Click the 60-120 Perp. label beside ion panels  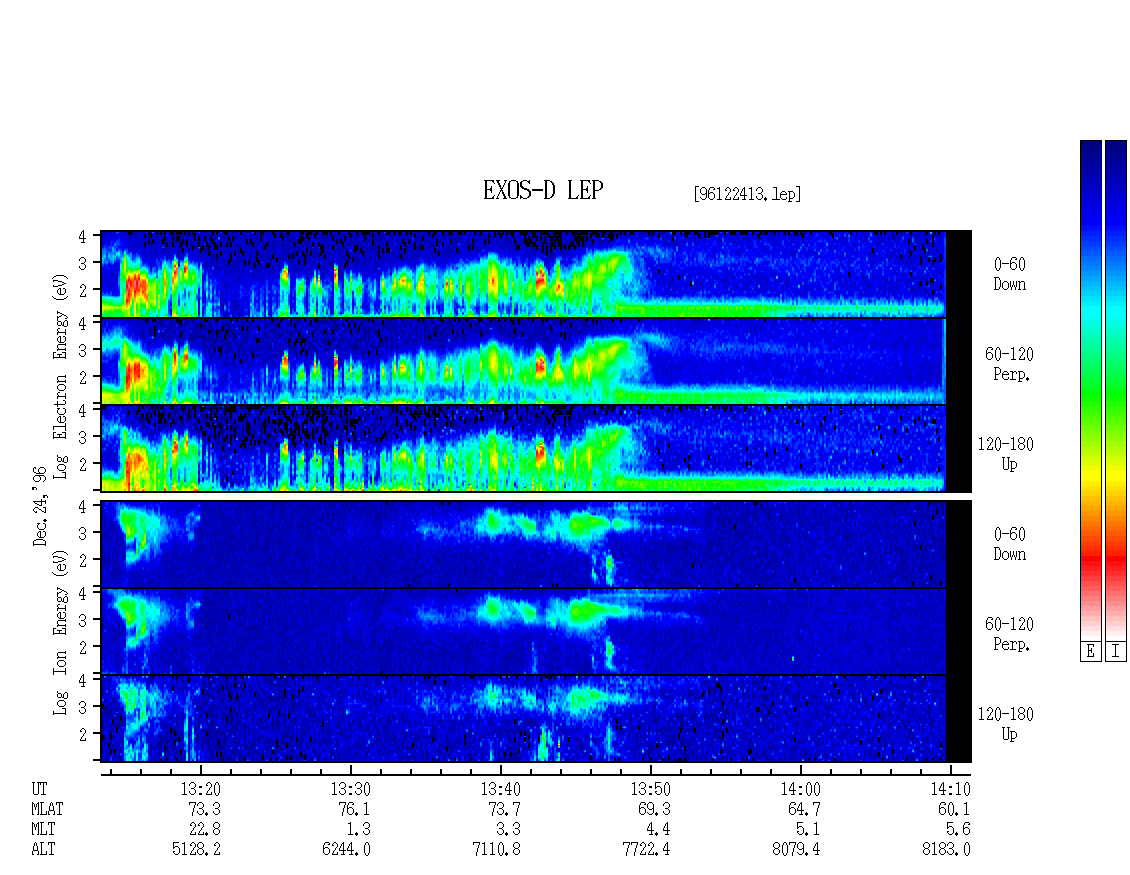(x=1009, y=634)
